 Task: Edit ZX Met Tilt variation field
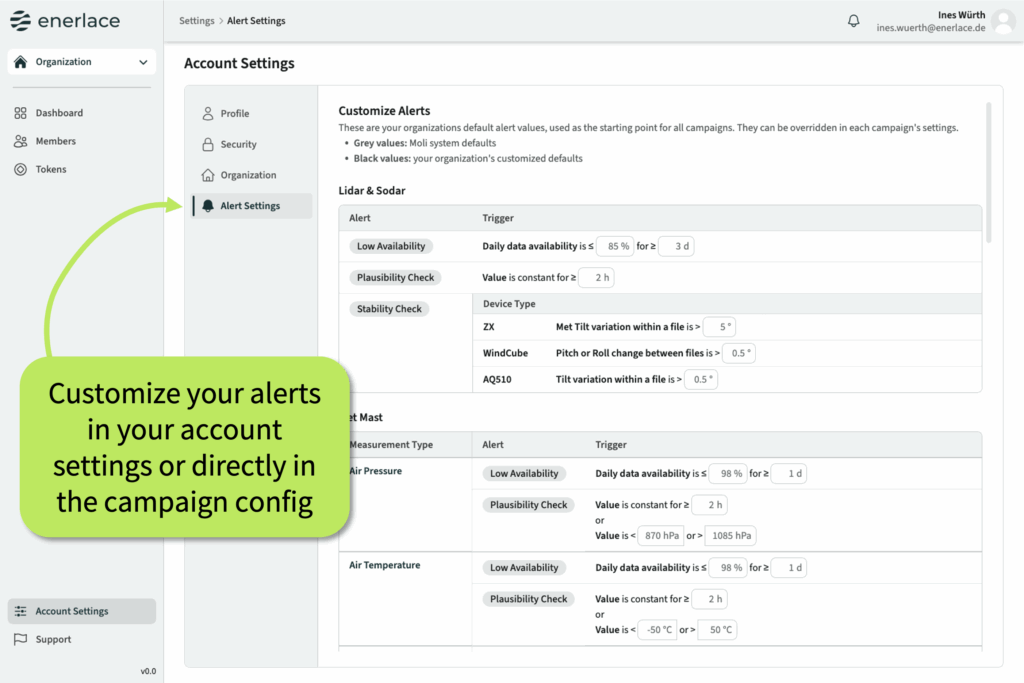[x=719, y=327]
